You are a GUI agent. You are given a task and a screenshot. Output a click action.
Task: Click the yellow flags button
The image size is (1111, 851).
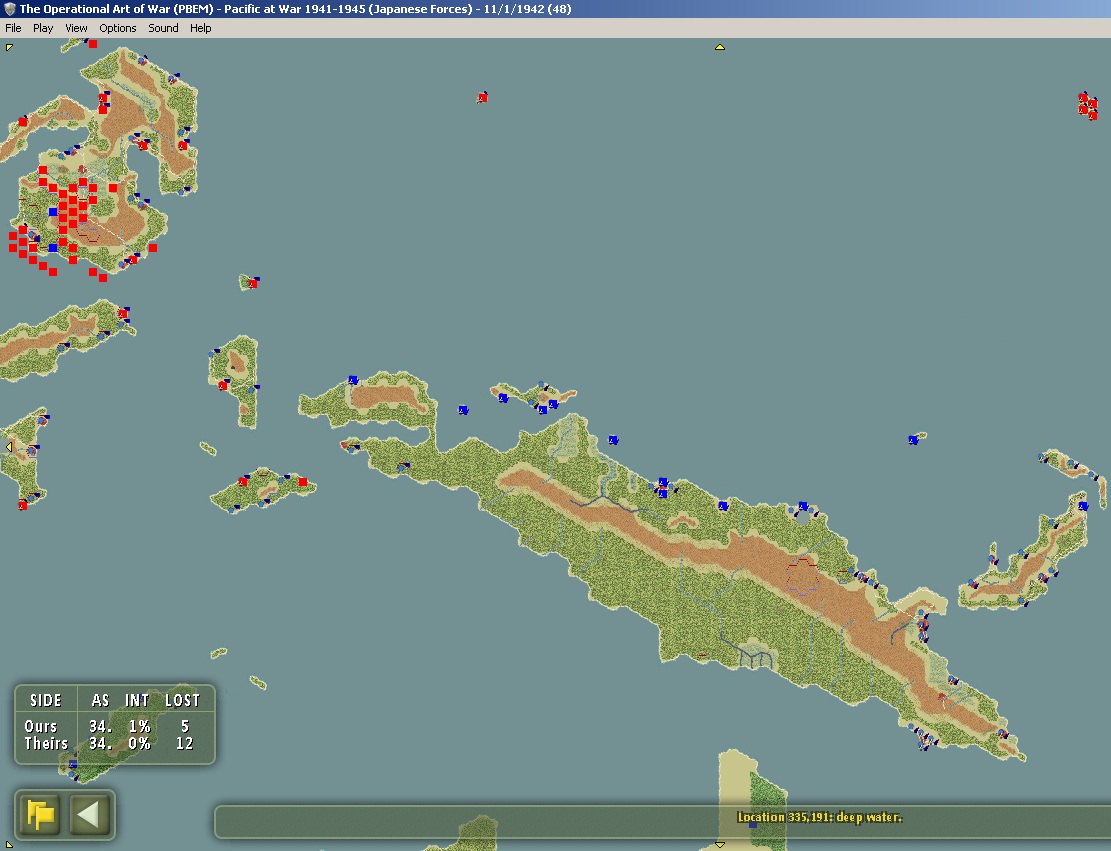pyautogui.click(x=41, y=814)
